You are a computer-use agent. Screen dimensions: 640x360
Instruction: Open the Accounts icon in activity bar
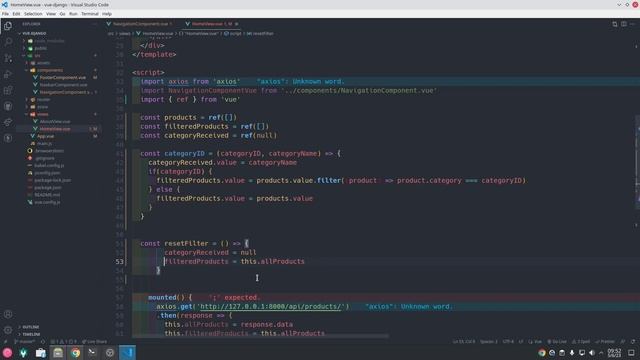click(x=8, y=314)
